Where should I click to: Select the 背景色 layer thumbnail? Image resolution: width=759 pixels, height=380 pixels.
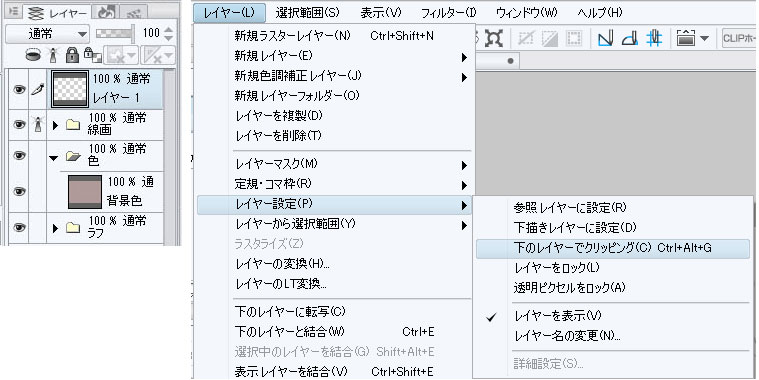tap(85, 192)
